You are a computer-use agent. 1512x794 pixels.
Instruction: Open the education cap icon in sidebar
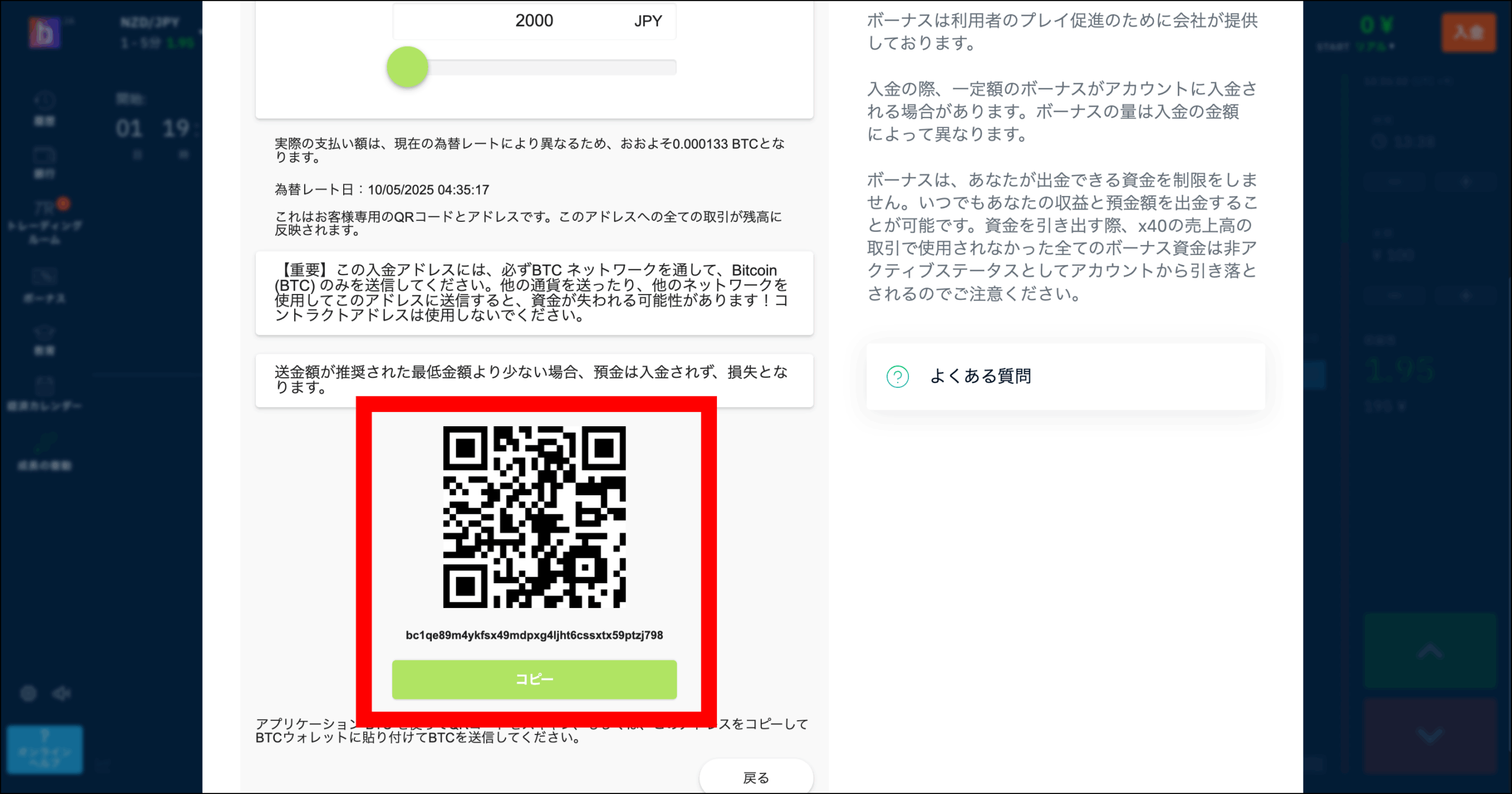tap(44, 332)
